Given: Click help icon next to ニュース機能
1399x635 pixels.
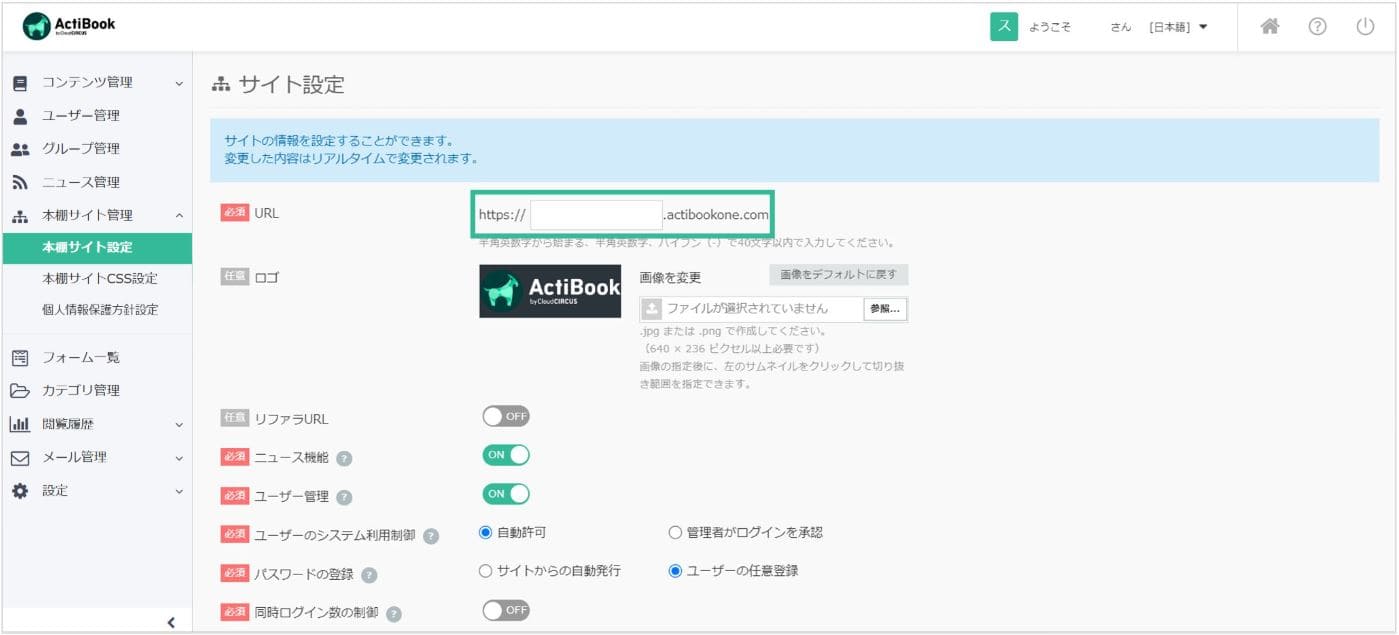Looking at the screenshot, I should pyautogui.click(x=344, y=458).
